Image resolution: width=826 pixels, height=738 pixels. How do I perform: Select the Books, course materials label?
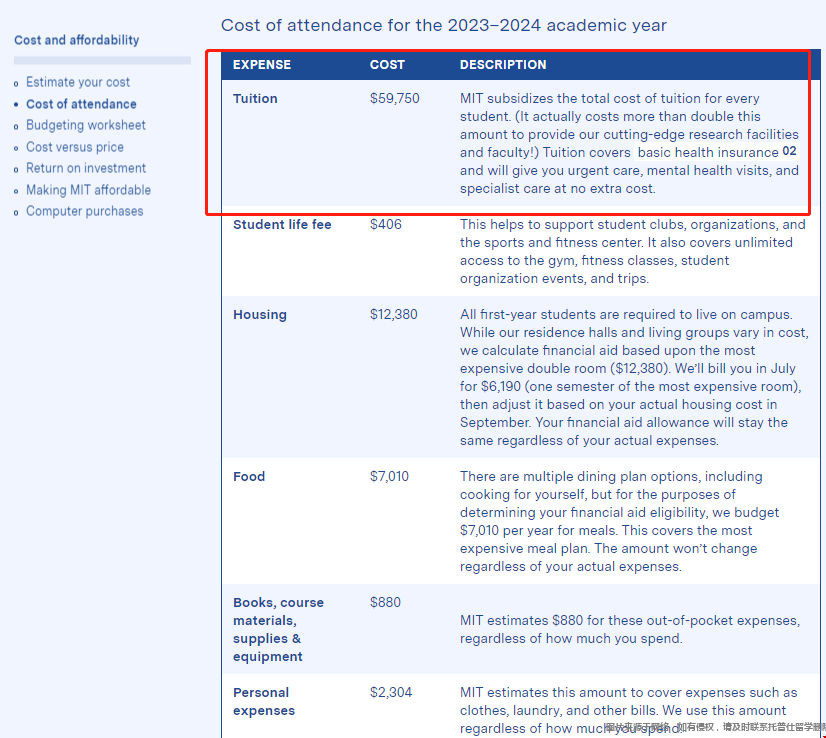pos(278,629)
